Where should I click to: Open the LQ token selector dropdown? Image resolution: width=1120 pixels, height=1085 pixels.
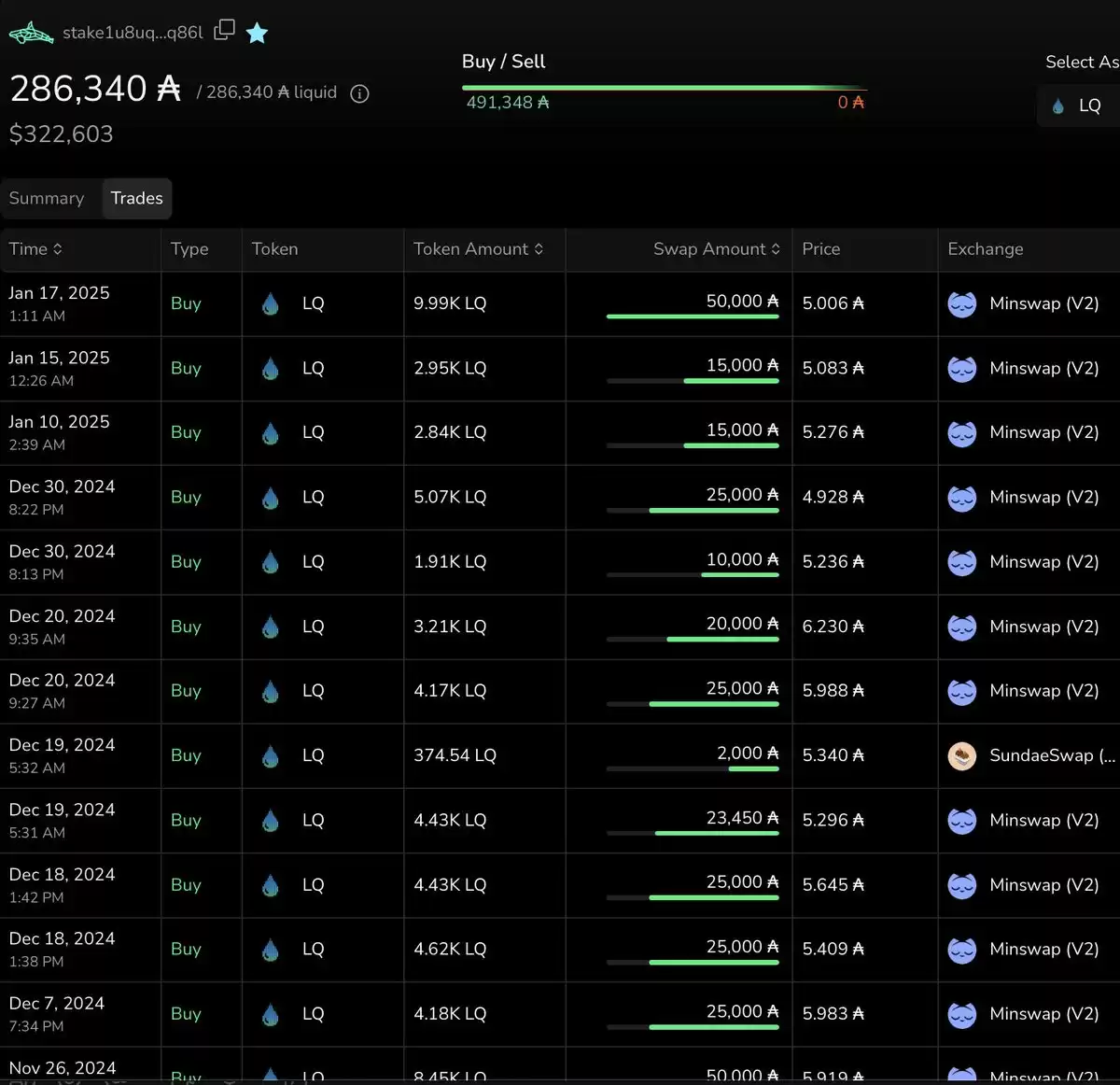coord(1079,106)
